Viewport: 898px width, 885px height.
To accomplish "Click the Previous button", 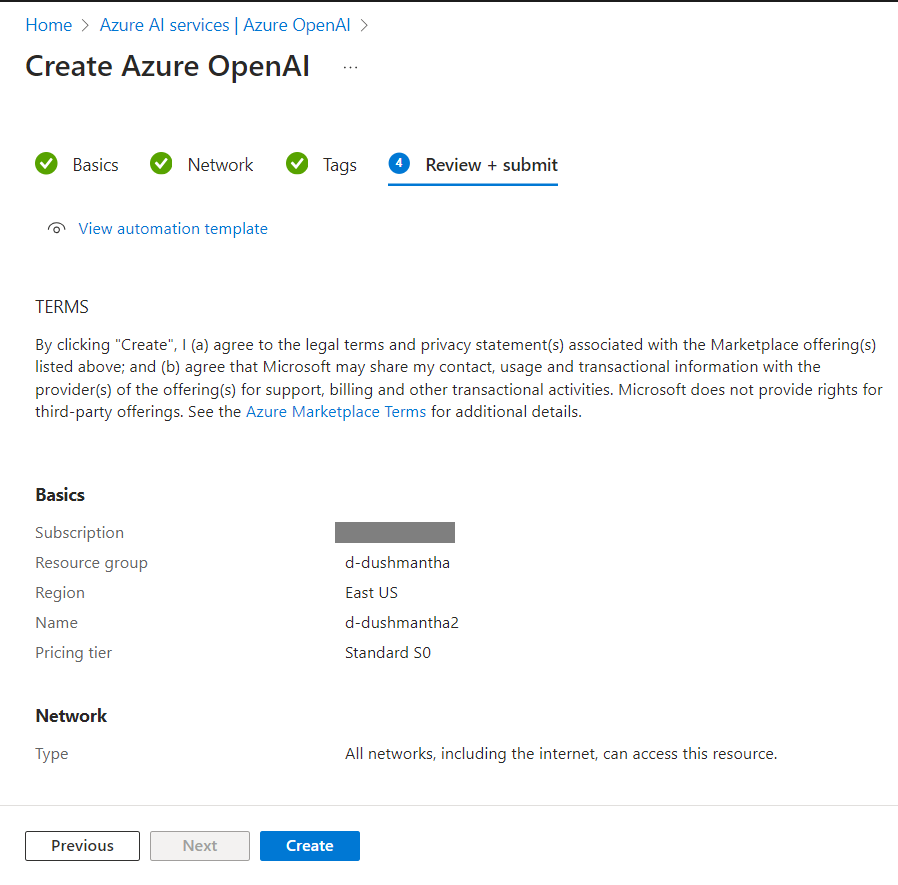I will point(82,845).
